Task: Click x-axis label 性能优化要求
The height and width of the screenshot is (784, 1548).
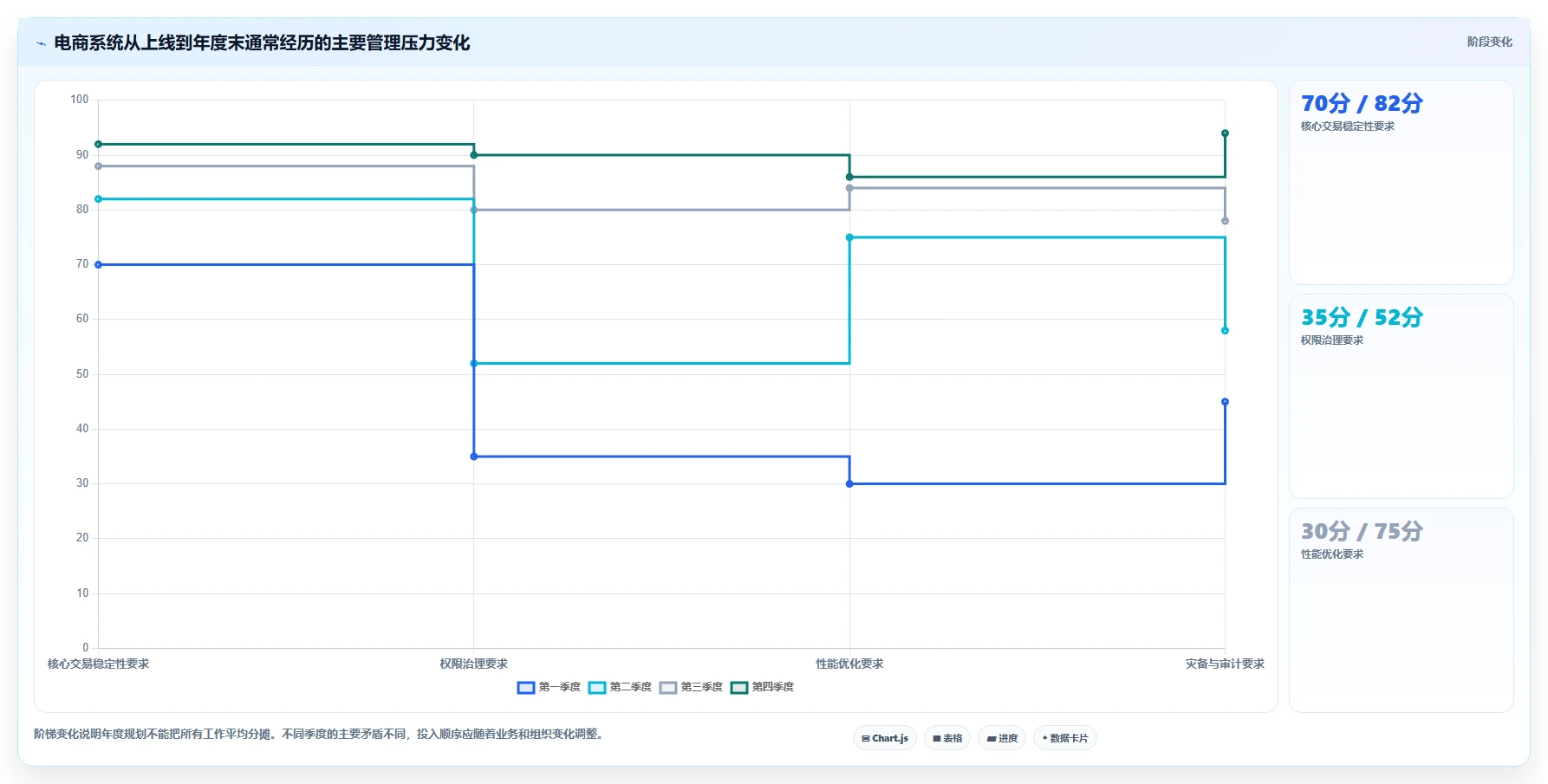Action: pyautogui.click(x=849, y=664)
